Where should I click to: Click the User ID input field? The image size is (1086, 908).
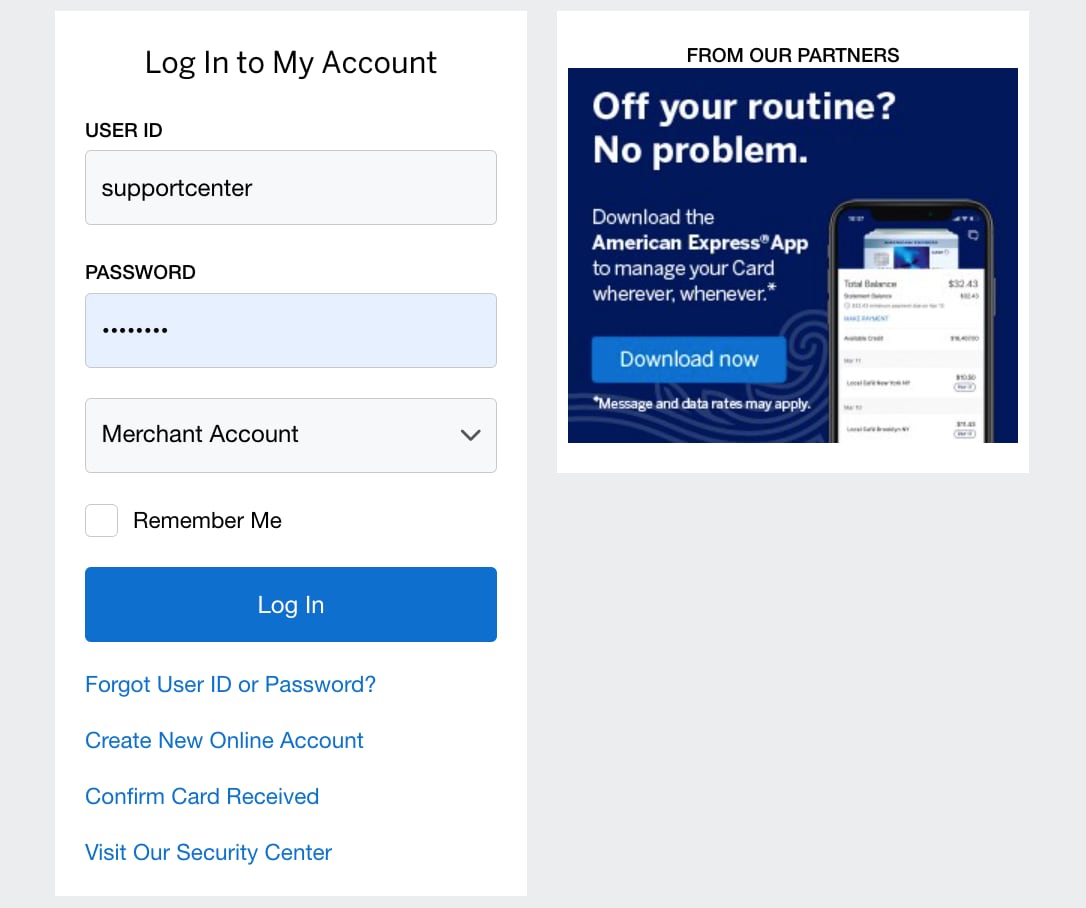[x=290, y=188]
